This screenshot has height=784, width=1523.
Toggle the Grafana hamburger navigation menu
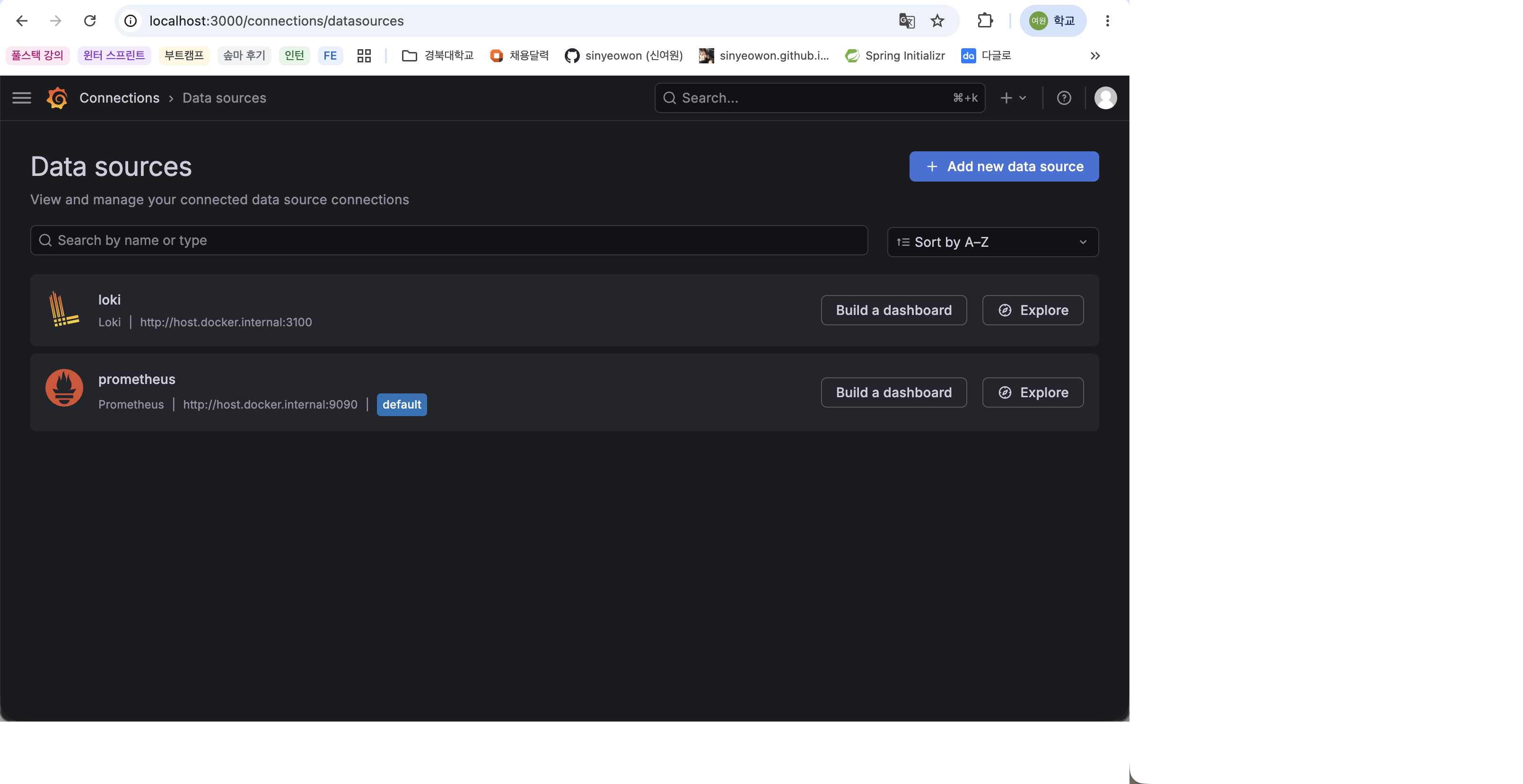pos(22,98)
